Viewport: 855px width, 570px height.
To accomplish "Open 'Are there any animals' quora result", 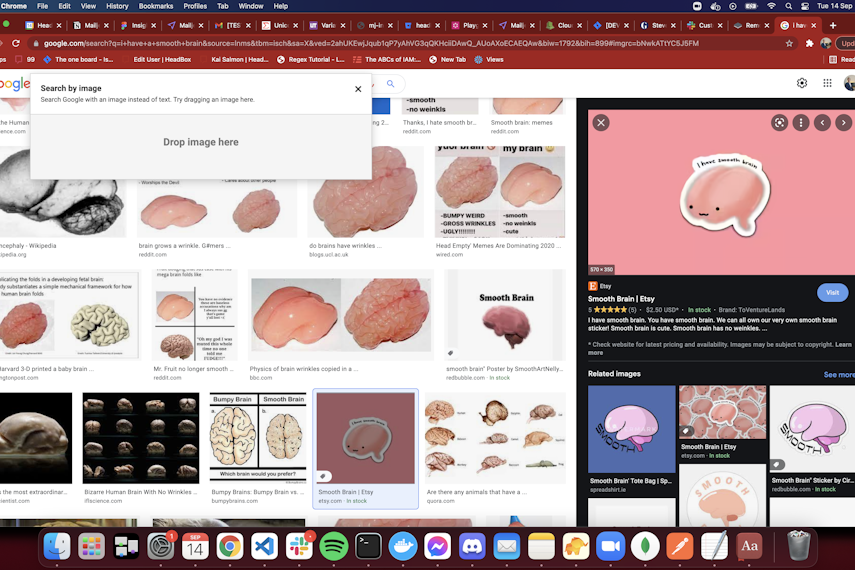I will [495, 438].
